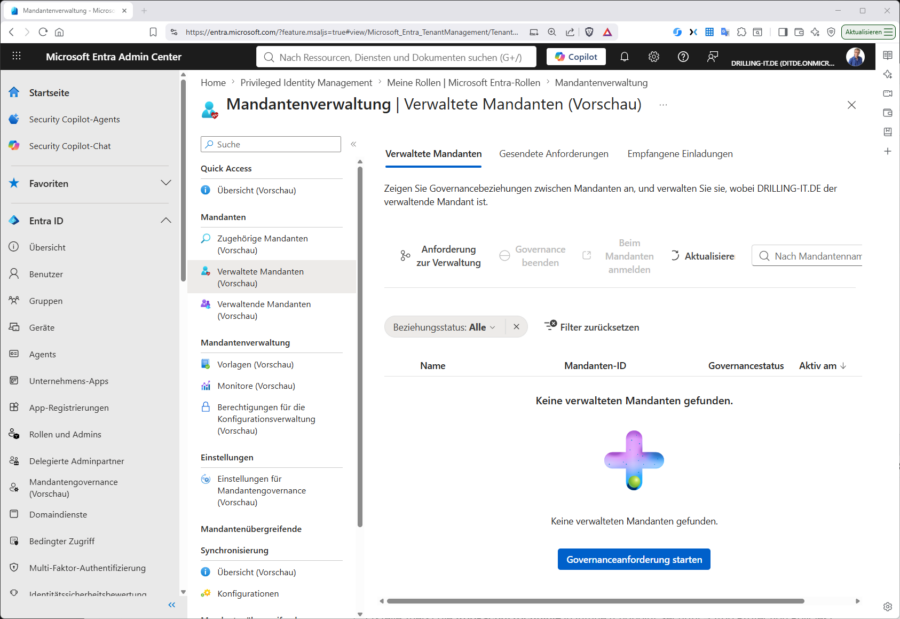This screenshot has width=900, height=619.
Task: Sort by Aktiv am column
Action: 823,366
